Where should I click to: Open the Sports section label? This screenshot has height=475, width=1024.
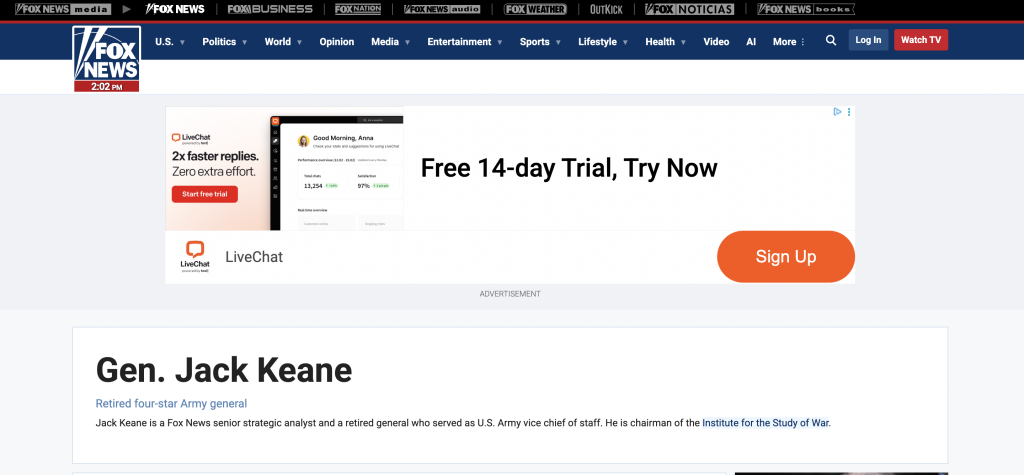pos(534,41)
